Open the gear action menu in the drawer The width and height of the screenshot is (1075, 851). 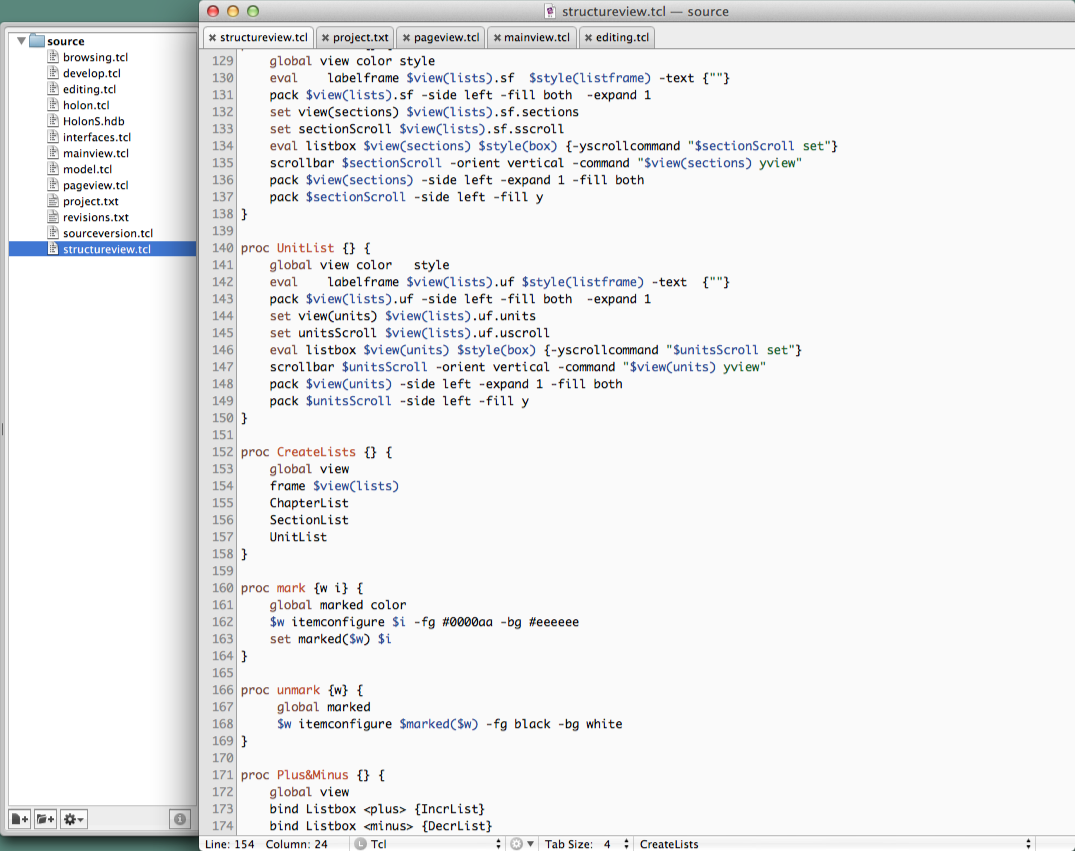pos(74,819)
